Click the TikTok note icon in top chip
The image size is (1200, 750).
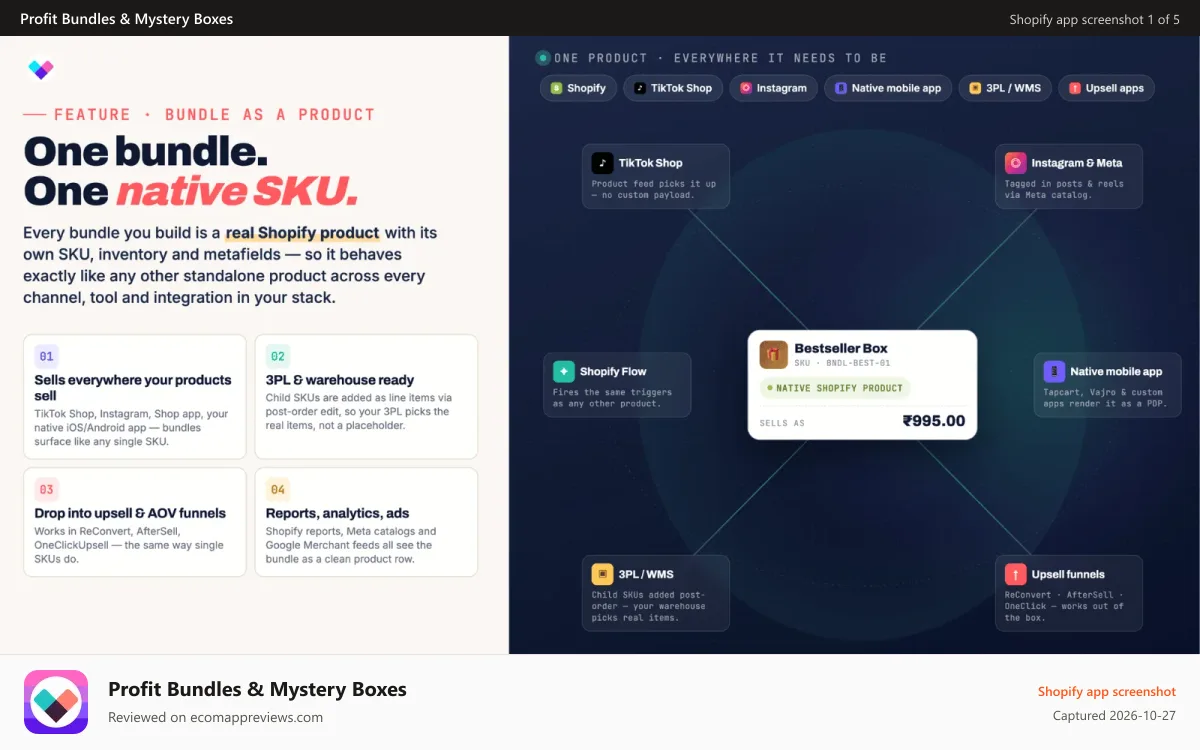coord(640,88)
